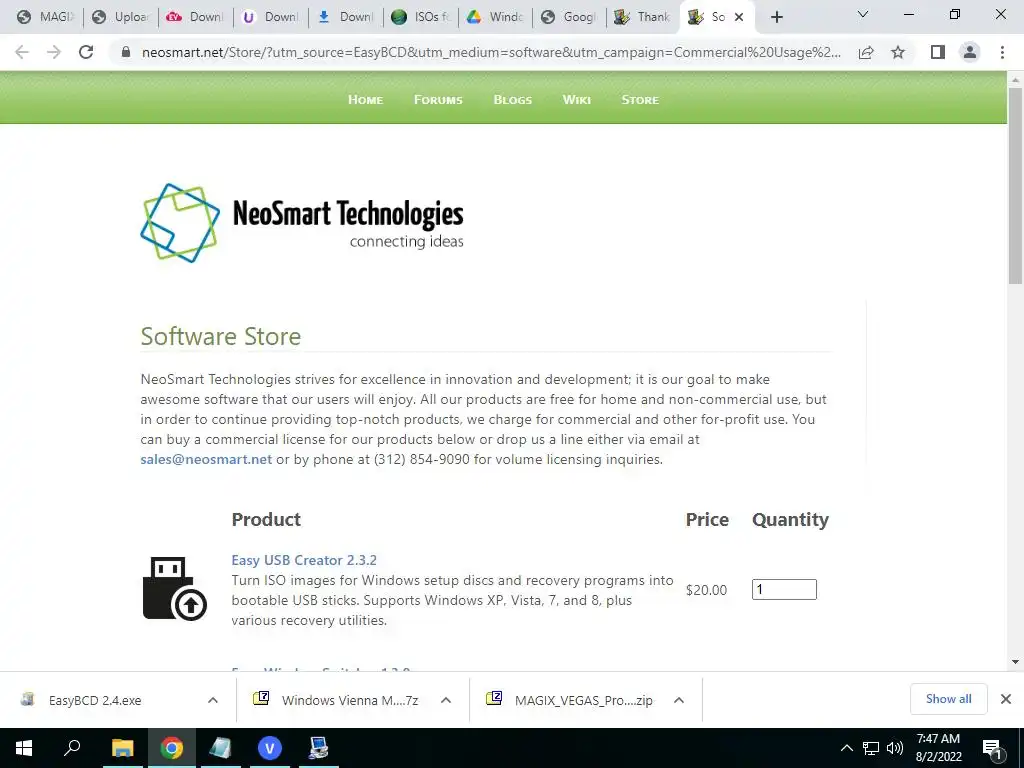Click the browser forward arrow
1024x768 pixels.
pos(54,52)
